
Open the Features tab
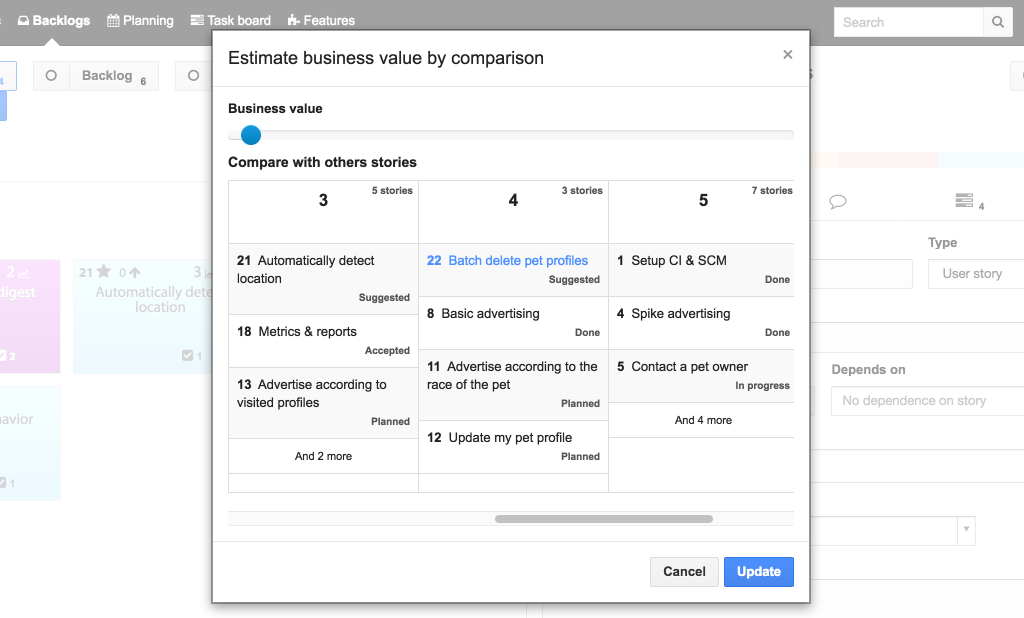(321, 20)
